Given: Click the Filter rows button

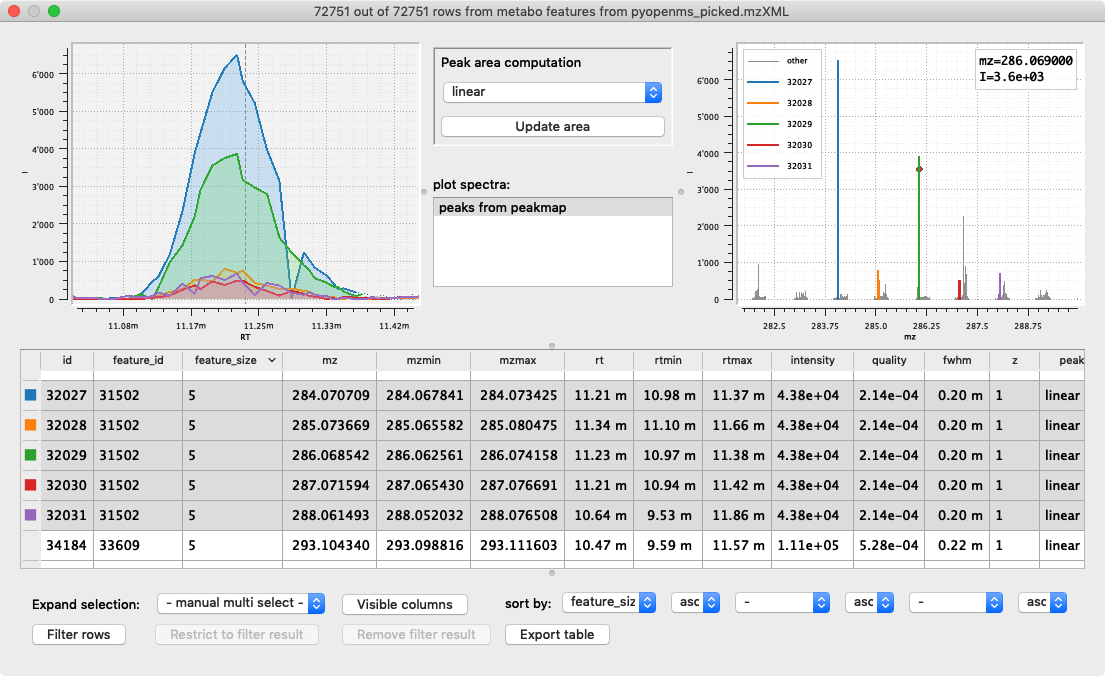Looking at the screenshot, I should pyautogui.click(x=79, y=634).
